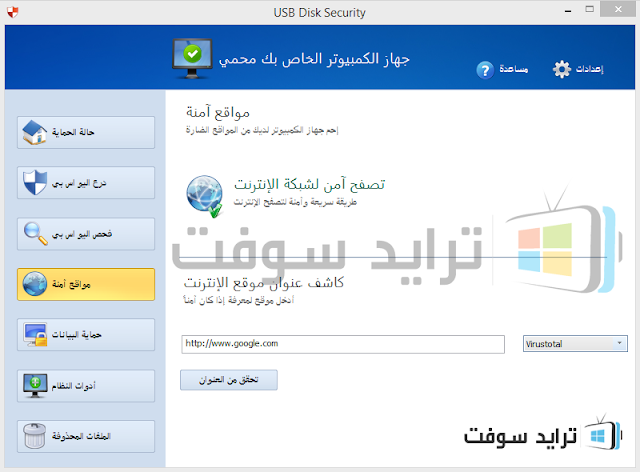Screen dimensions: 640x472
Task: Click the subtitle طريقة سريعة وآمنة لتصفح الإنترنت
Action: tap(295, 202)
